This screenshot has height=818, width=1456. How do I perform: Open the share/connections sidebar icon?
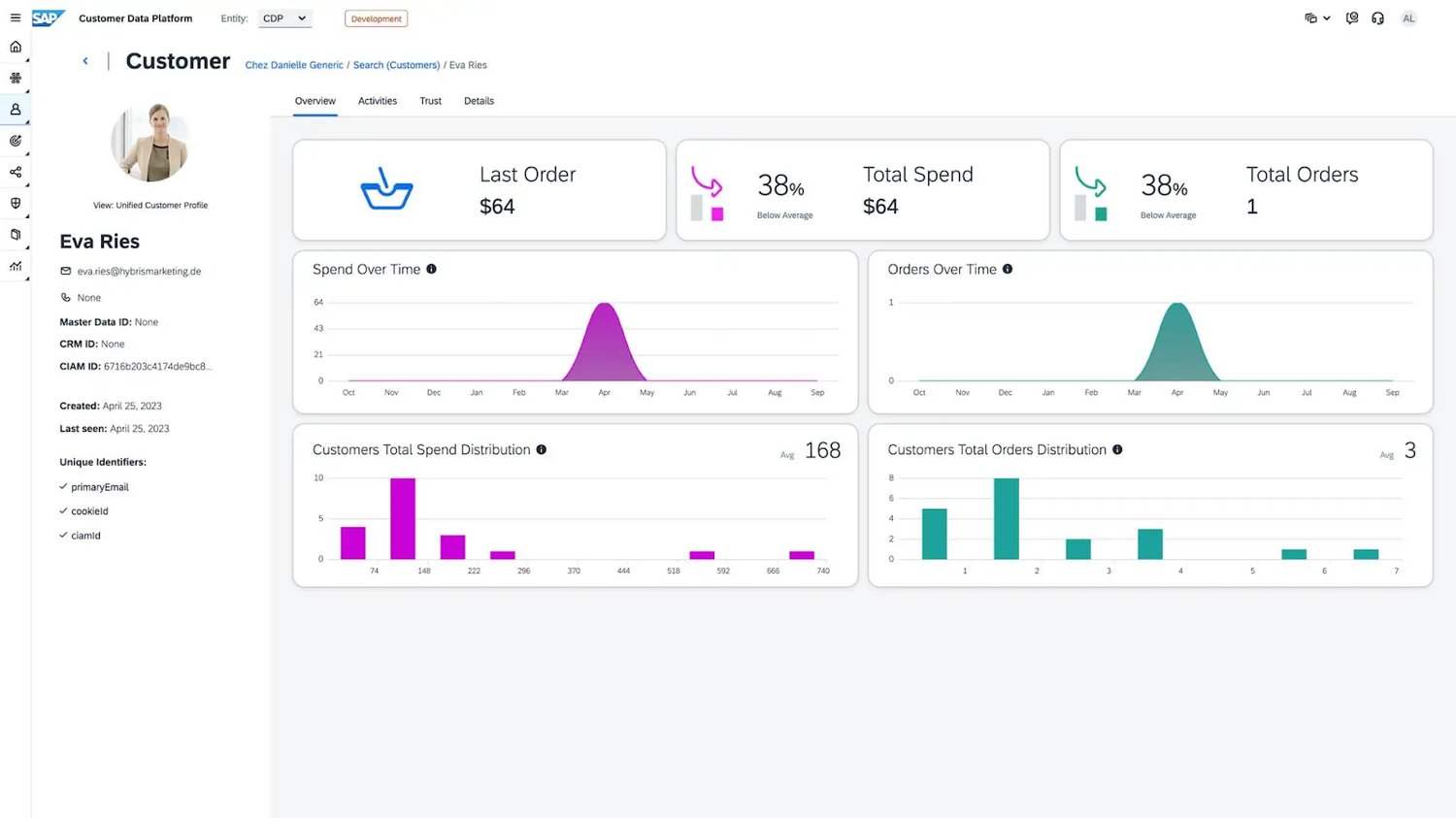(x=16, y=172)
